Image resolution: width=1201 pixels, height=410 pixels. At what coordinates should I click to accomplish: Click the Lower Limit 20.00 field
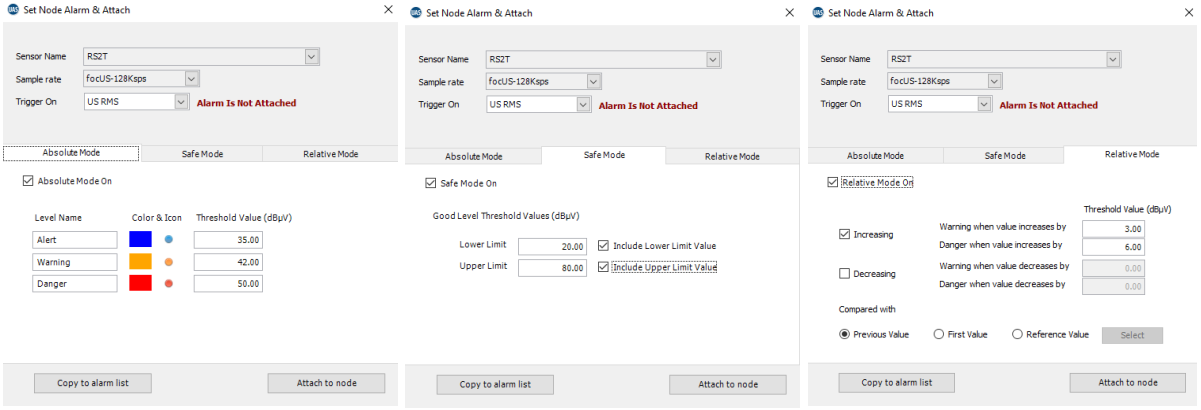click(x=553, y=246)
